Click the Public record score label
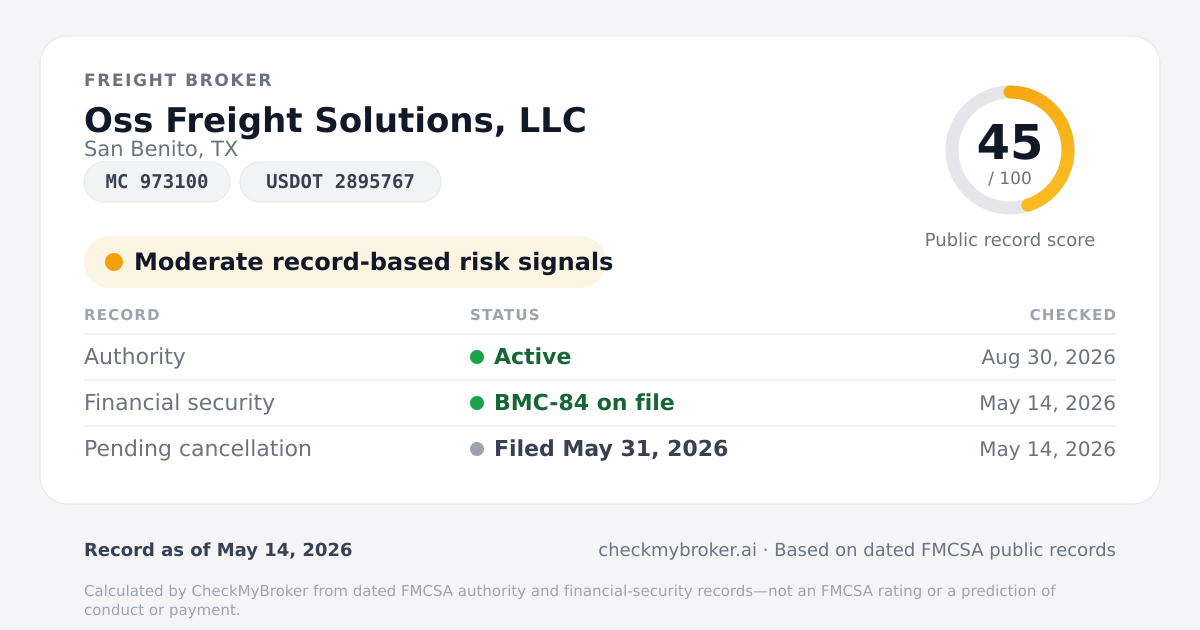Screen dimensions: 1200x630 pyautogui.click(x=1010, y=240)
